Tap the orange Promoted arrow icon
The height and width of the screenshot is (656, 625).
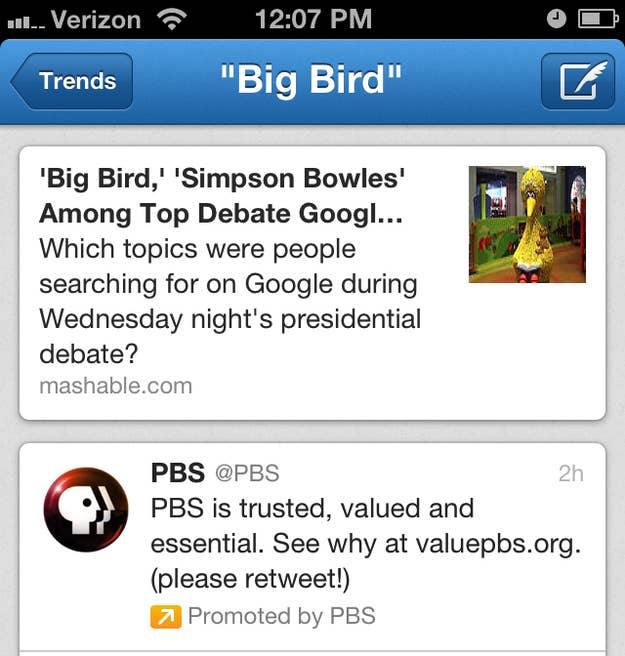pos(166,617)
